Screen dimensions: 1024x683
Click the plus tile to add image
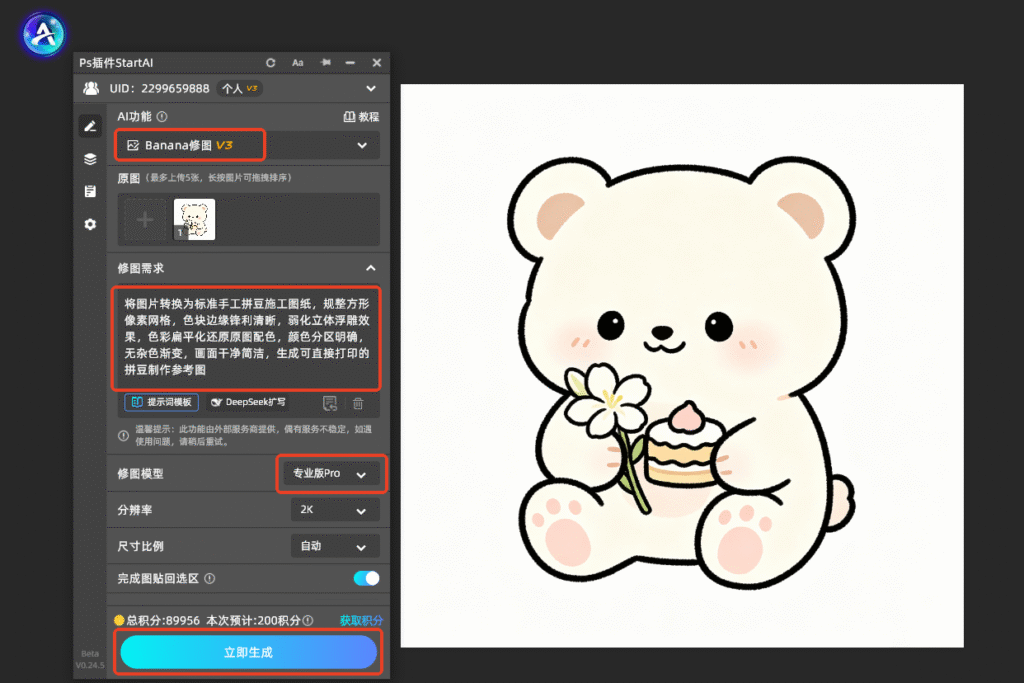point(145,219)
